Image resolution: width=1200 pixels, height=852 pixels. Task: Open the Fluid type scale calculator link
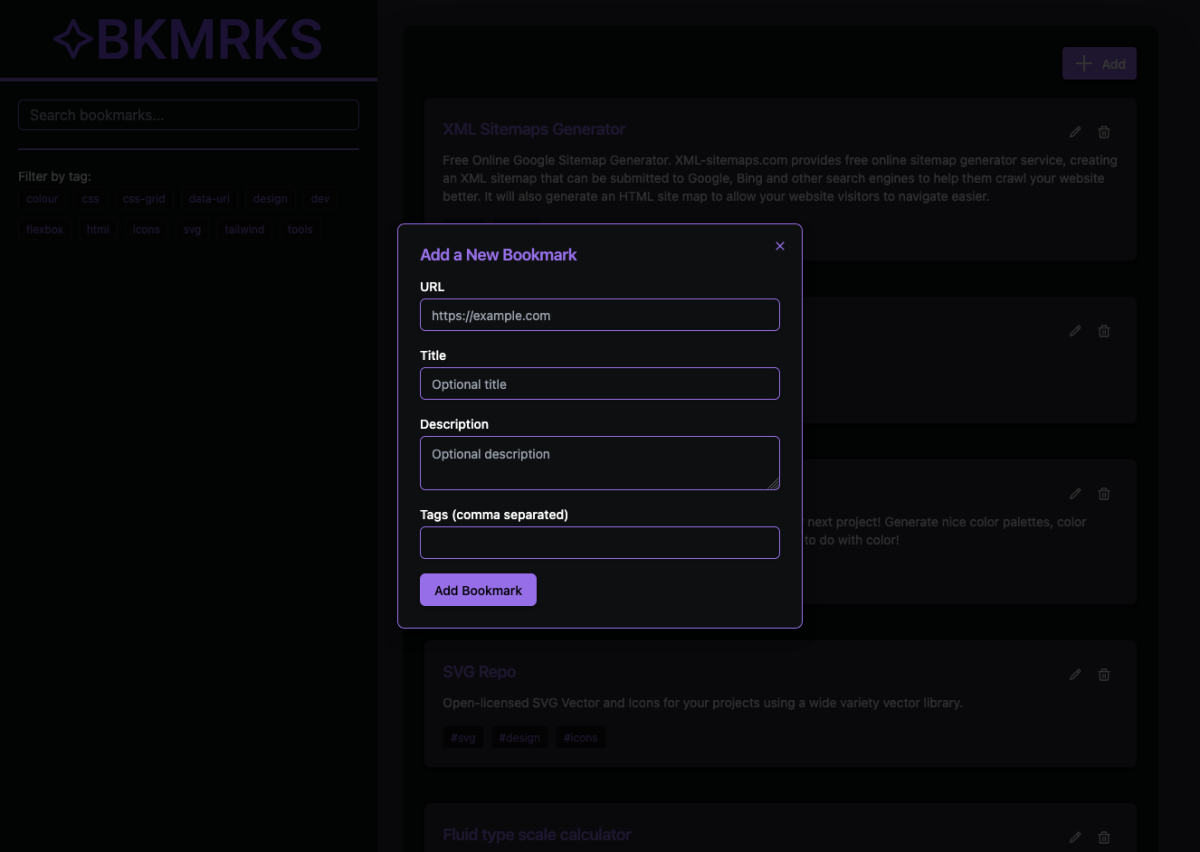[x=537, y=835]
